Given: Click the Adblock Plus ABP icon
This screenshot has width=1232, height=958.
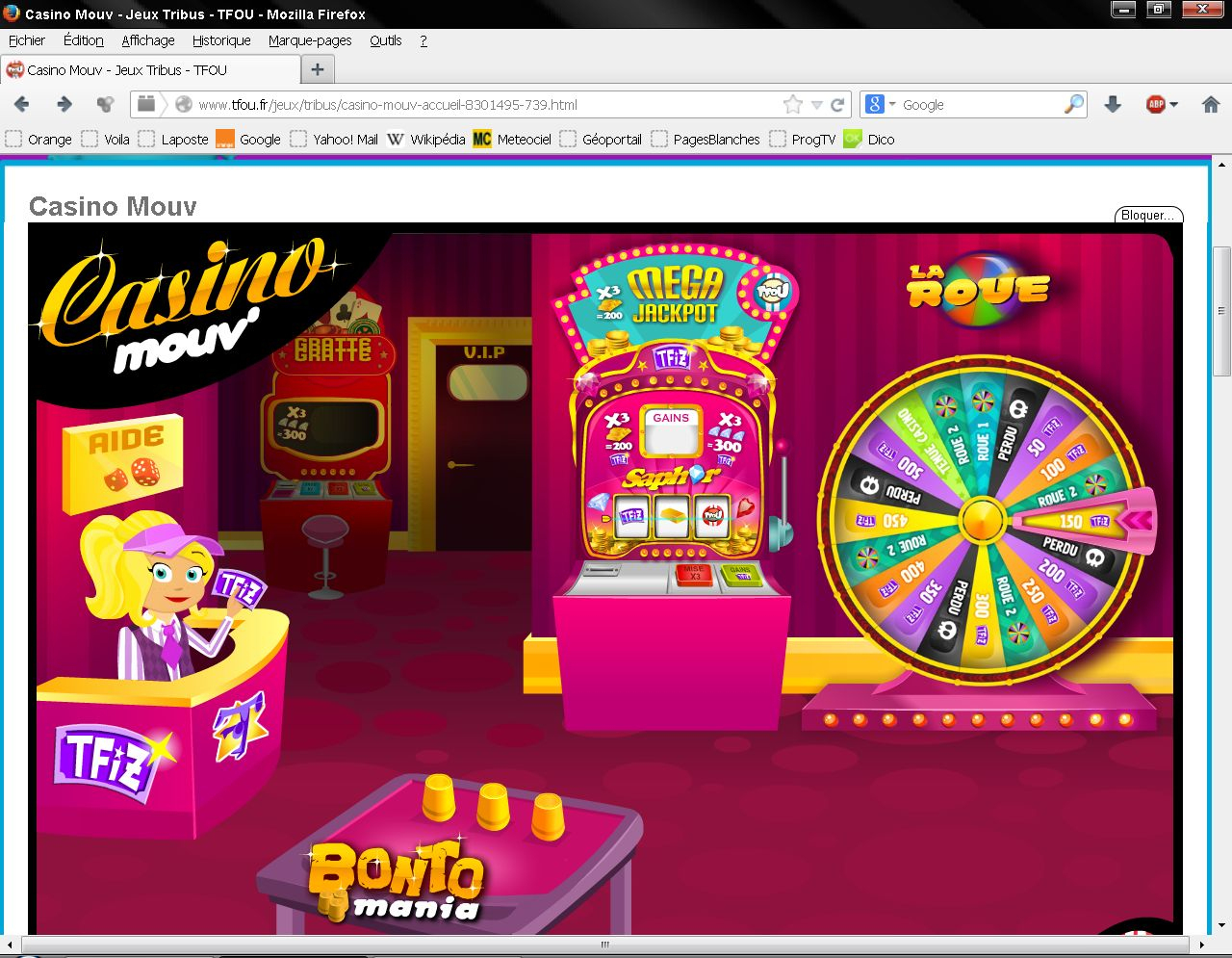Looking at the screenshot, I should 1155,105.
